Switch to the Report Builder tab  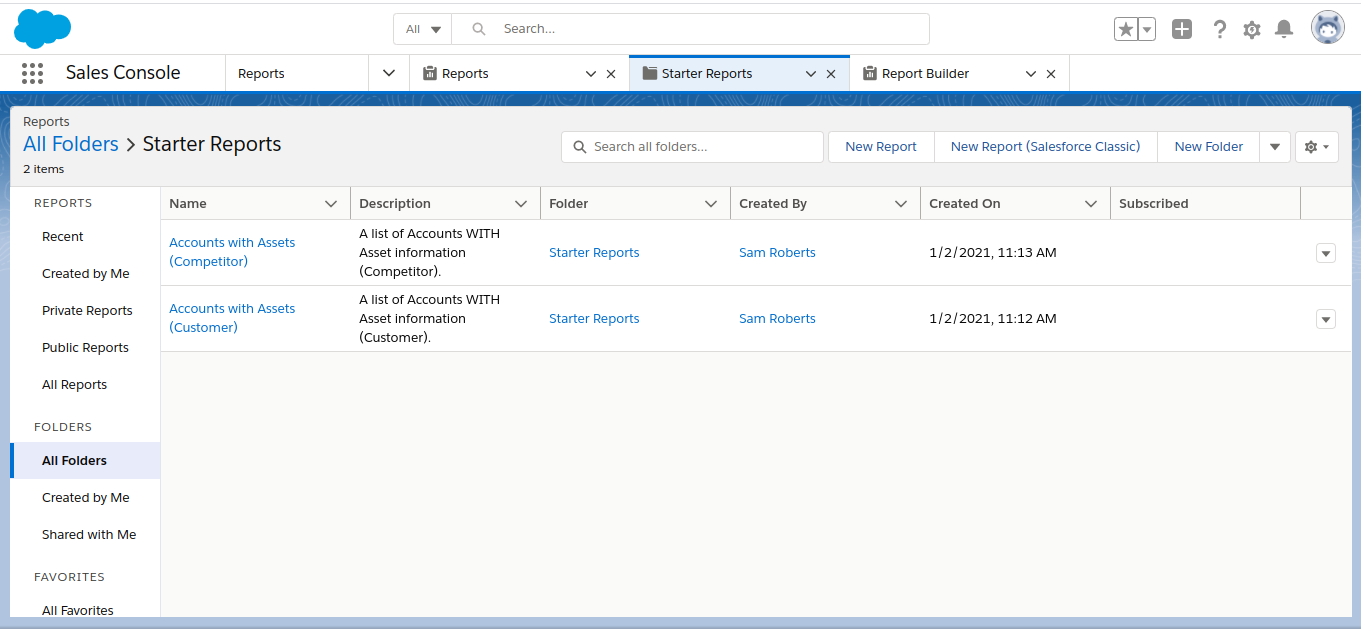[925, 73]
